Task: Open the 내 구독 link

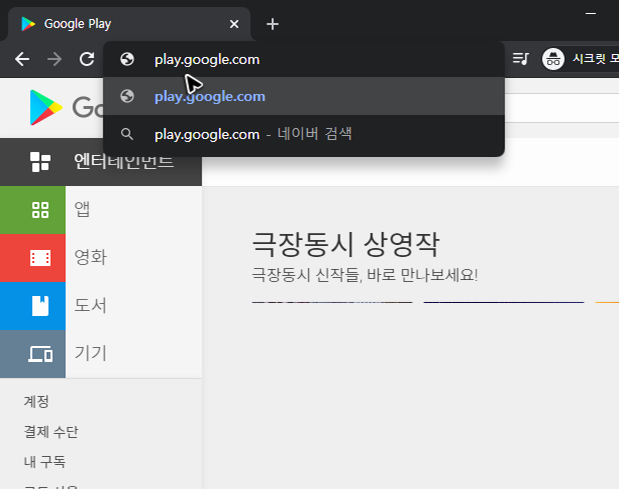Action: (x=45, y=462)
